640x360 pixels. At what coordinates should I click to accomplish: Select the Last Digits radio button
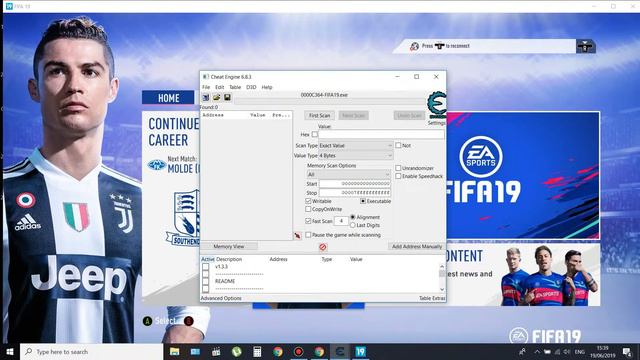coord(353,225)
